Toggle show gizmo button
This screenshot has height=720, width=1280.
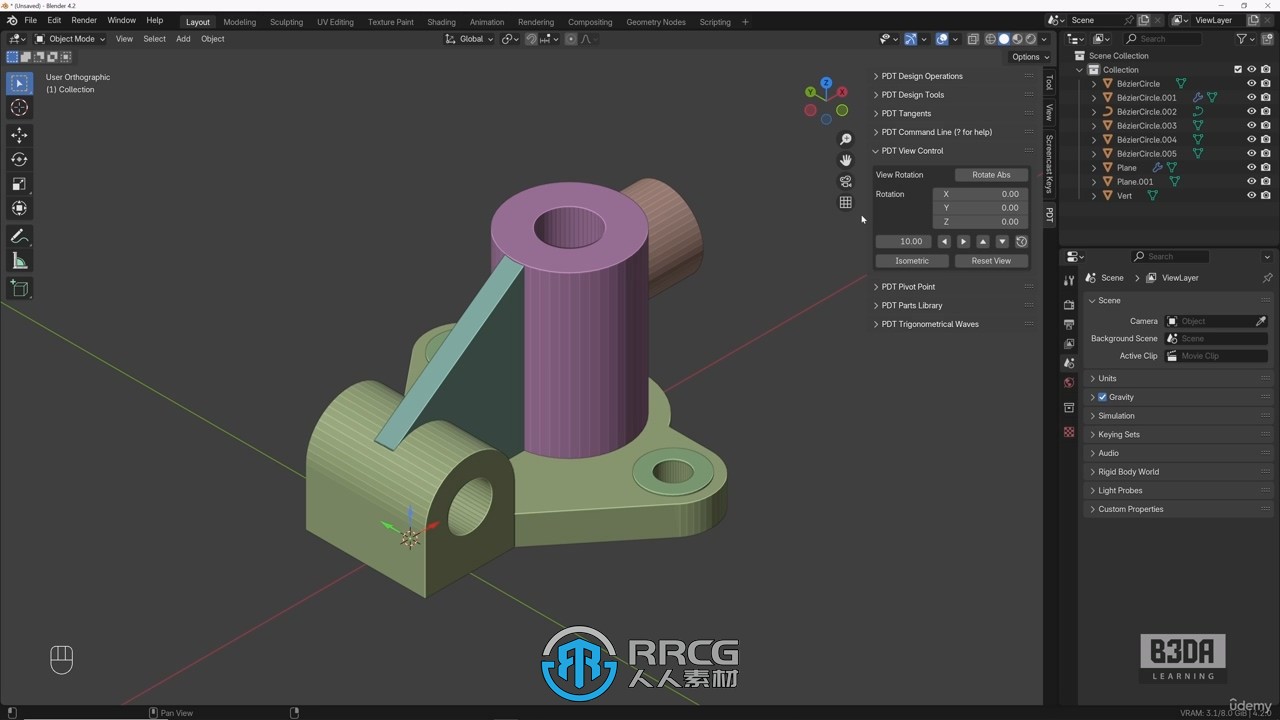click(910, 39)
